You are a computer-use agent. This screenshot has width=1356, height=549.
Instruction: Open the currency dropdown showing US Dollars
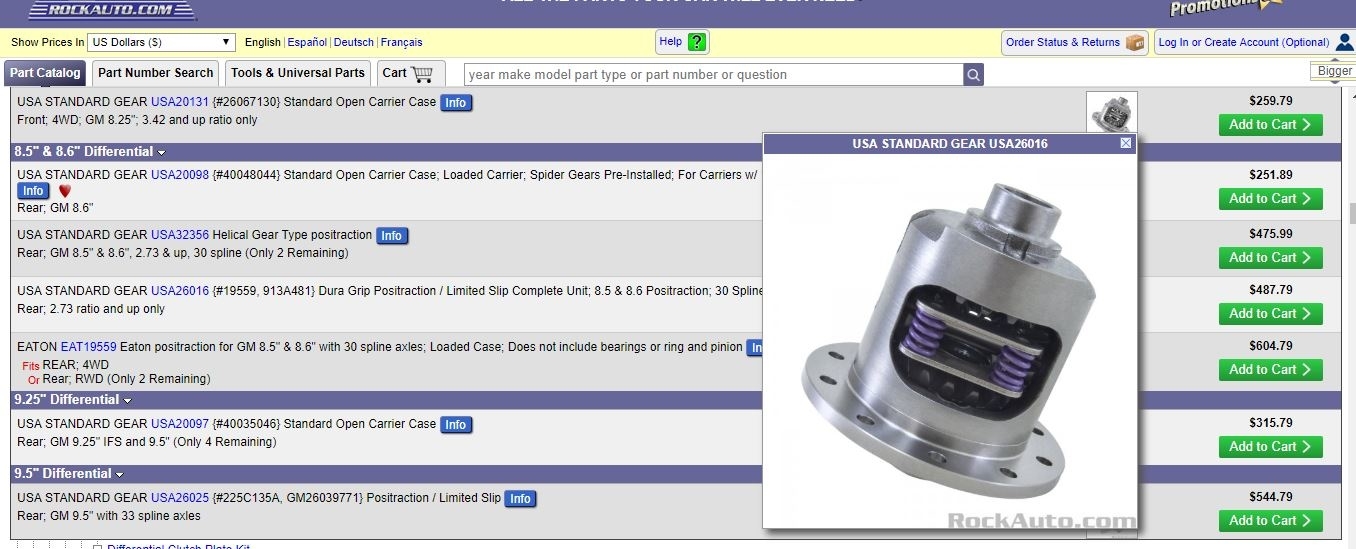point(161,42)
